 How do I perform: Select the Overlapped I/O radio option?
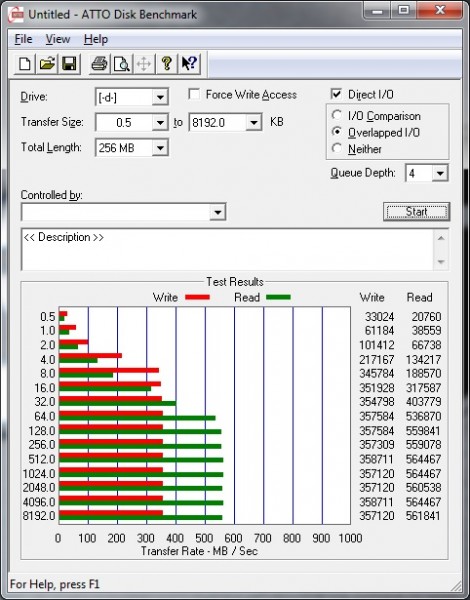click(337, 132)
